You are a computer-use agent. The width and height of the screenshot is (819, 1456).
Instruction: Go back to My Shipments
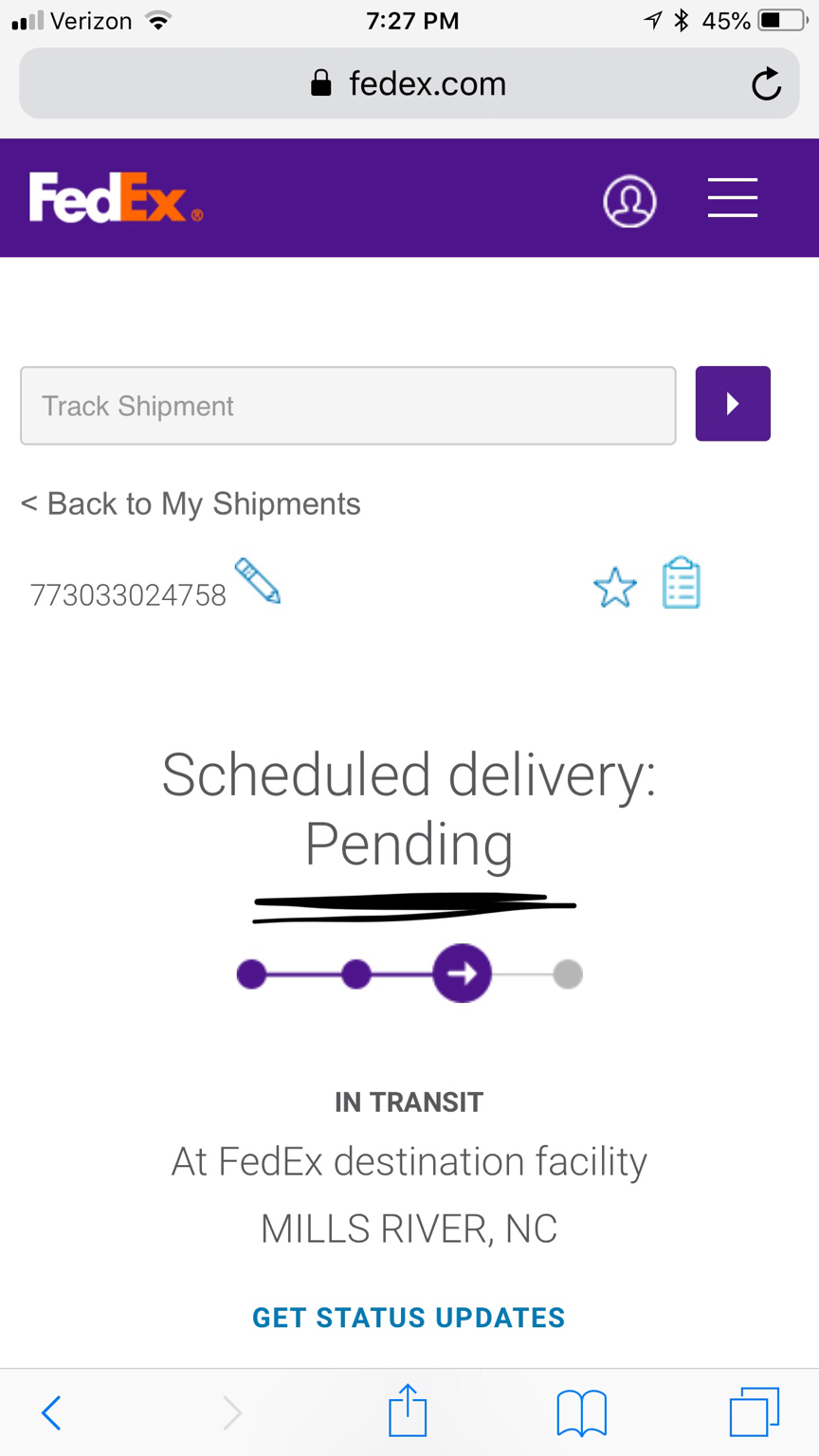tap(191, 503)
